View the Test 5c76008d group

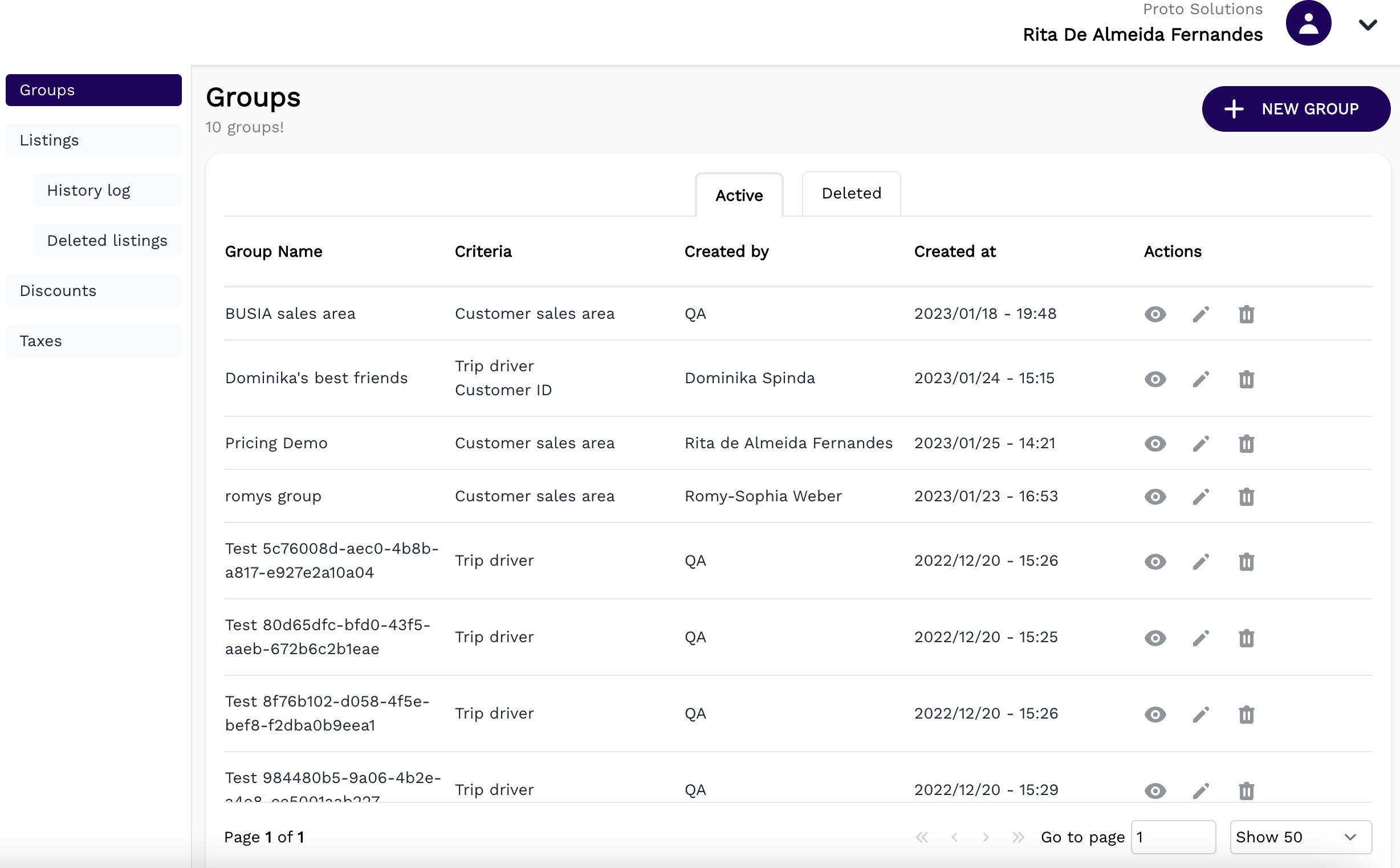click(x=1155, y=561)
